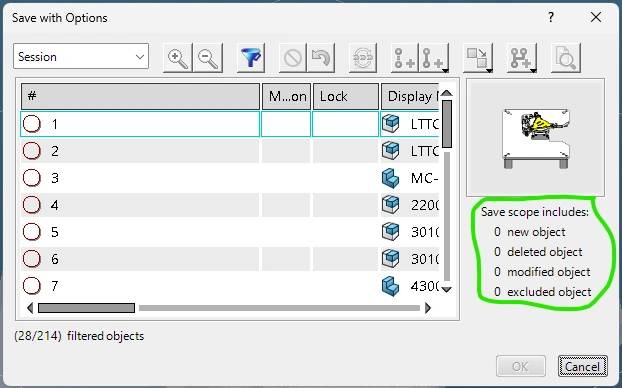This screenshot has width=622, height=388.
Task: Click the cube icon in row 5
Action: (391, 232)
